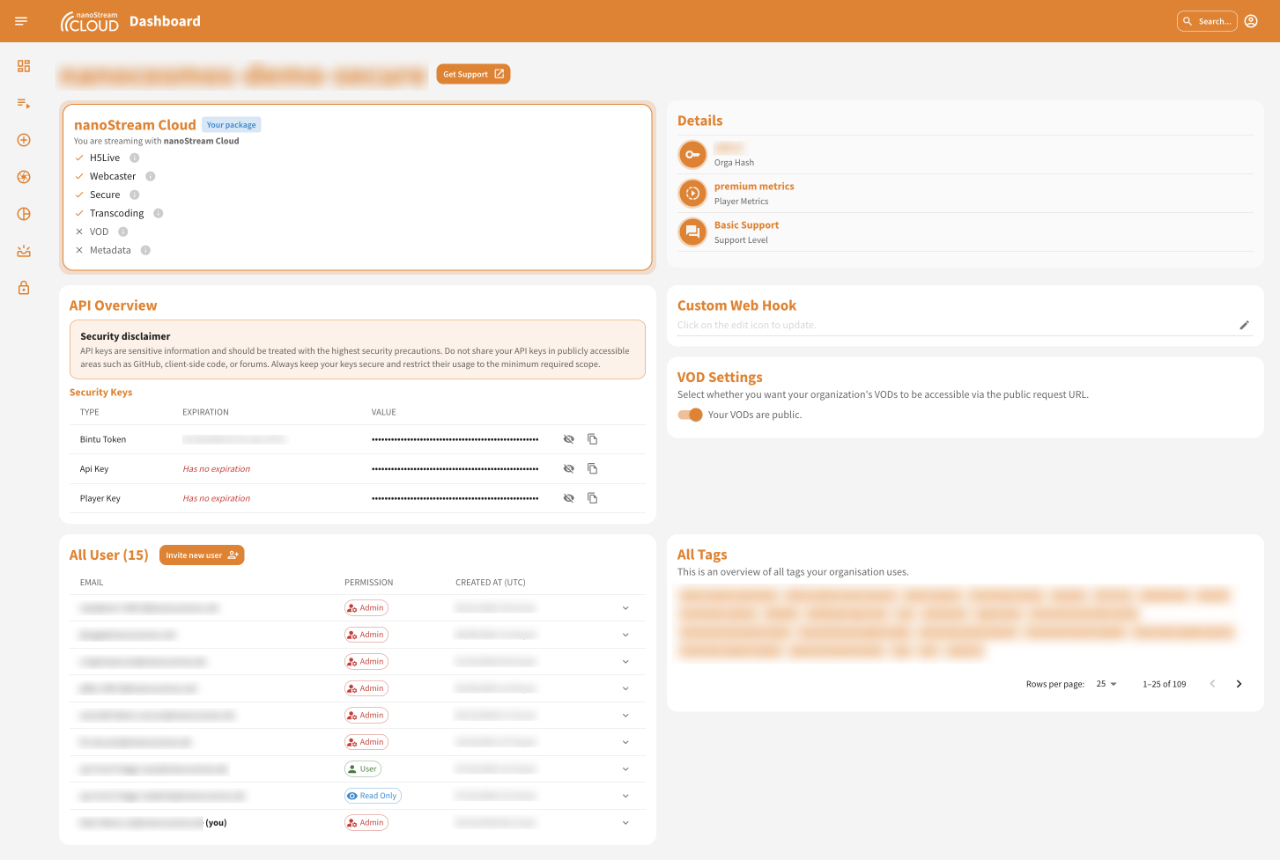This screenshot has height=860, width=1280.
Task: Click the Search field in header
Action: [1207, 21]
